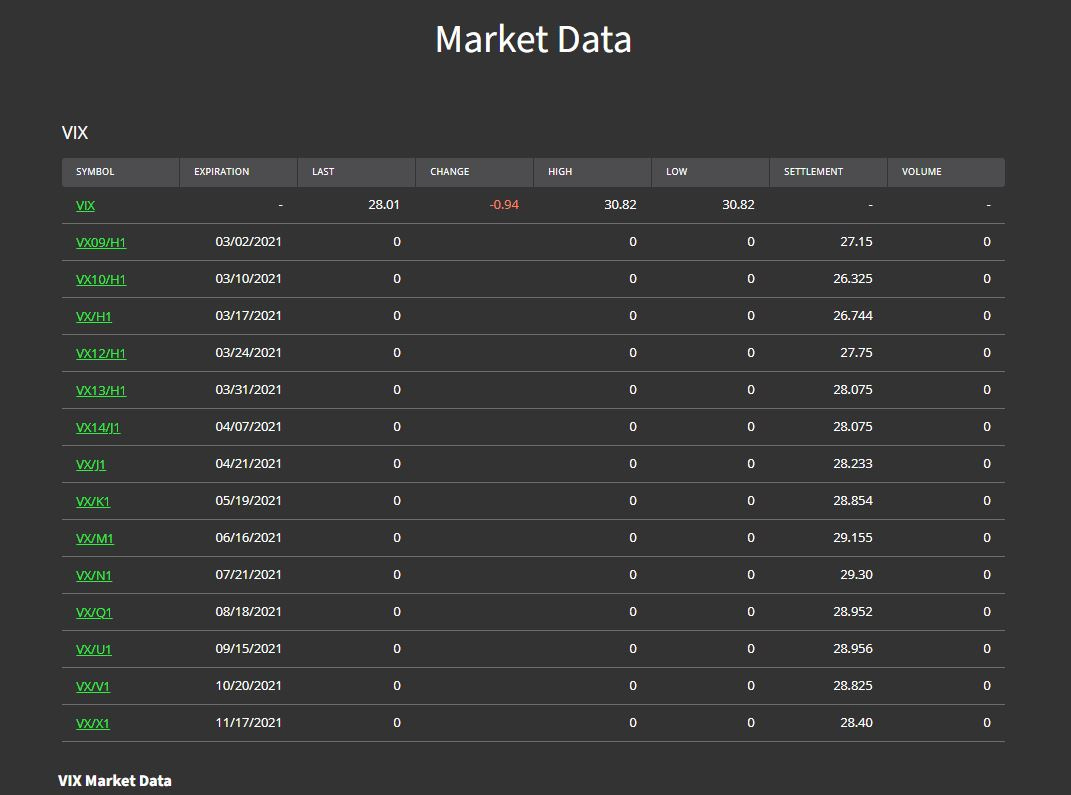Open the VX12/H1 futures link

(101, 353)
